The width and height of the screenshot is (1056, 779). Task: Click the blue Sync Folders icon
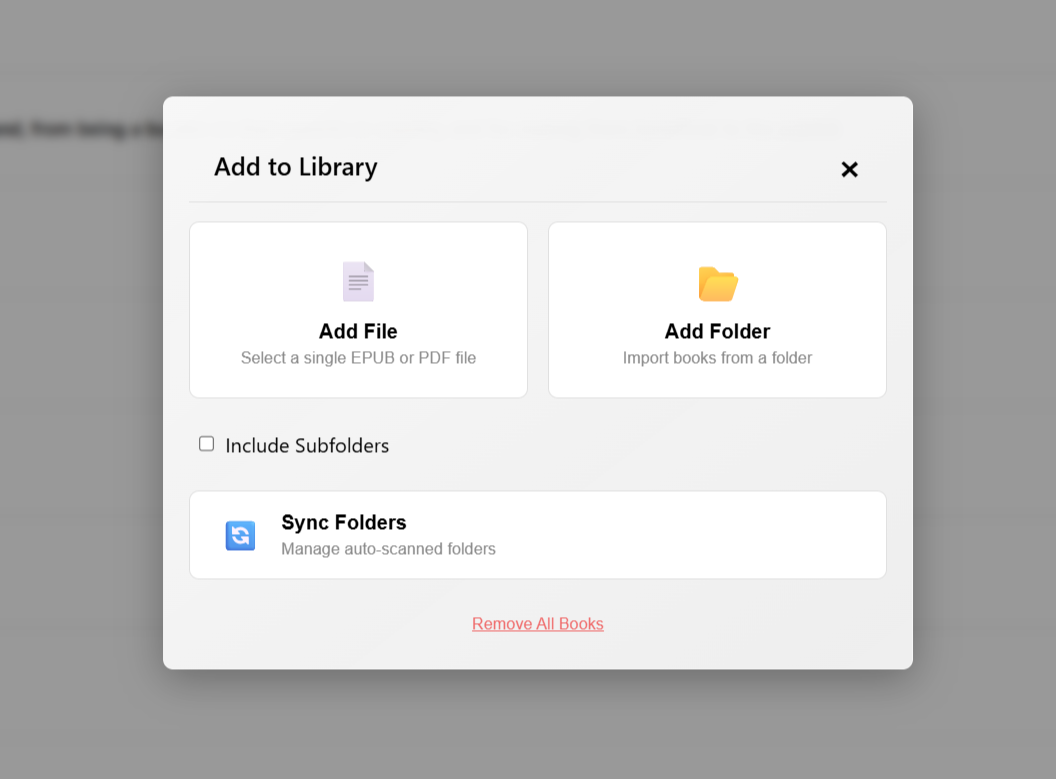coord(240,536)
